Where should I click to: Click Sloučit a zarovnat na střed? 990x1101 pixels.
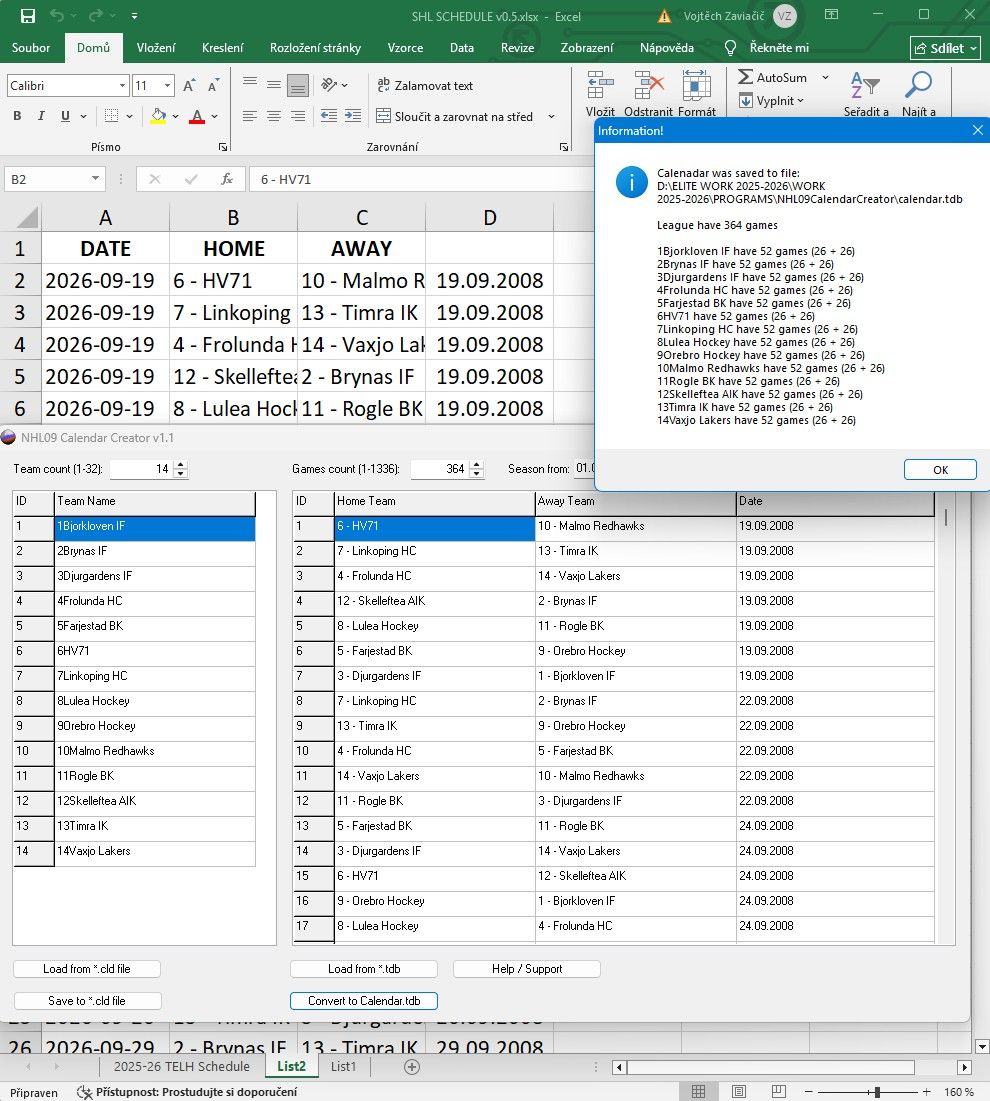(455, 117)
